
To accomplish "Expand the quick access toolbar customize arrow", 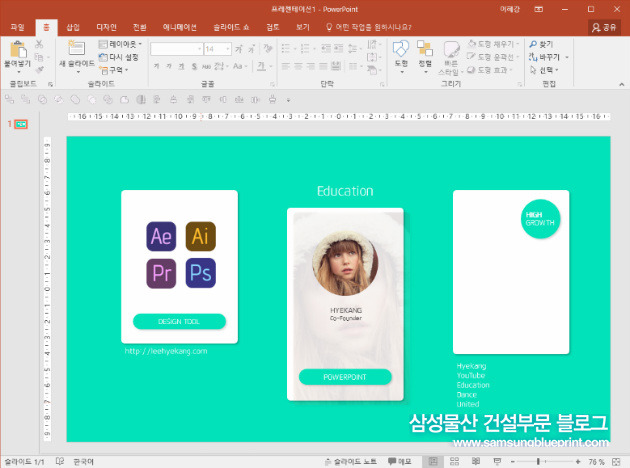I will pyautogui.click(x=288, y=100).
